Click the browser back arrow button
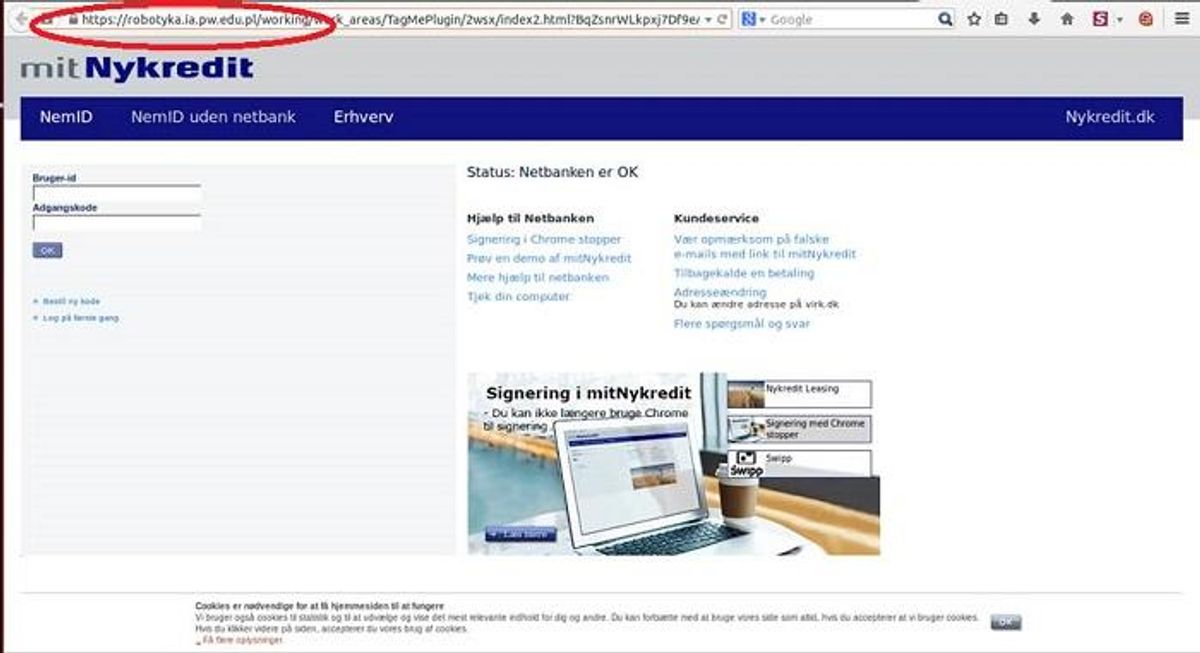 pyautogui.click(x=19, y=19)
